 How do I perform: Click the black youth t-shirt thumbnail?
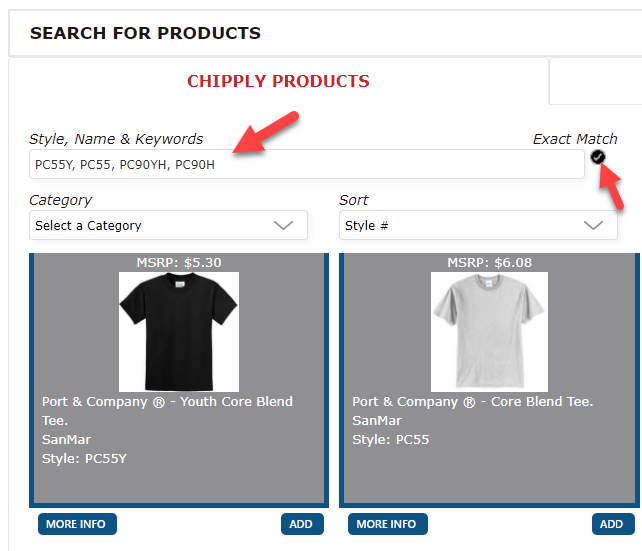click(179, 332)
